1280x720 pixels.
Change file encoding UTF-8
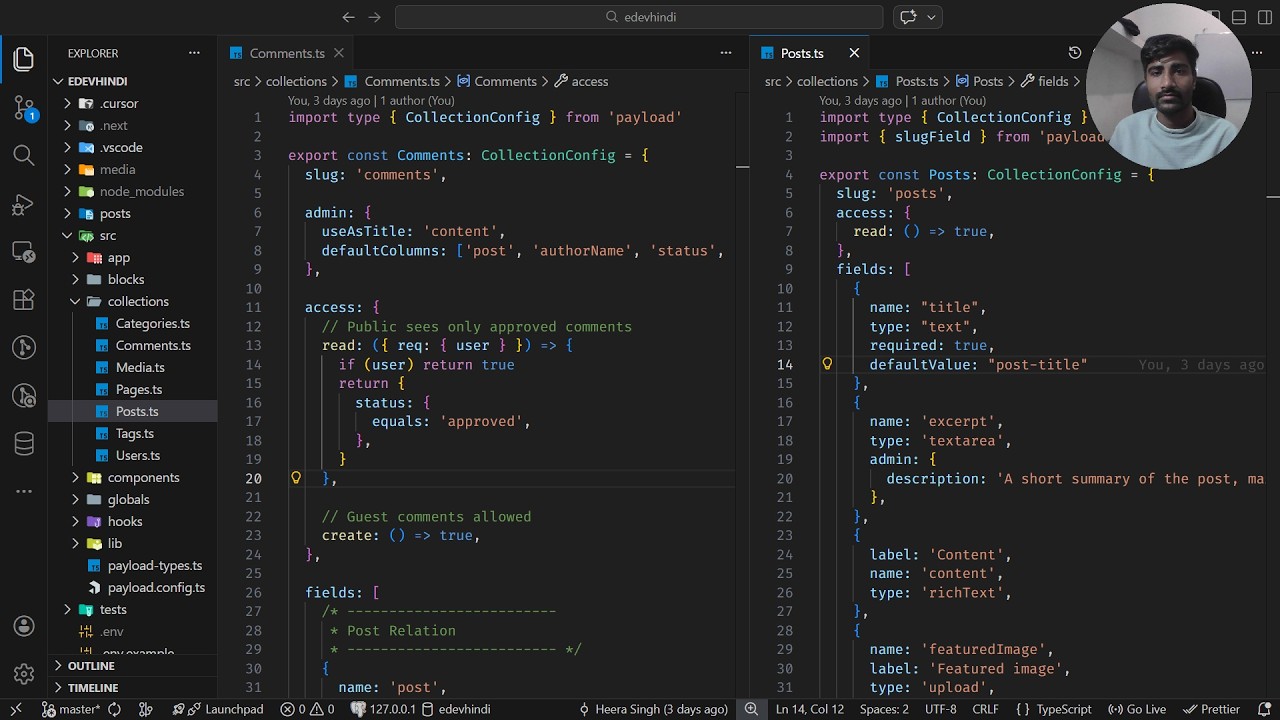tap(941, 709)
